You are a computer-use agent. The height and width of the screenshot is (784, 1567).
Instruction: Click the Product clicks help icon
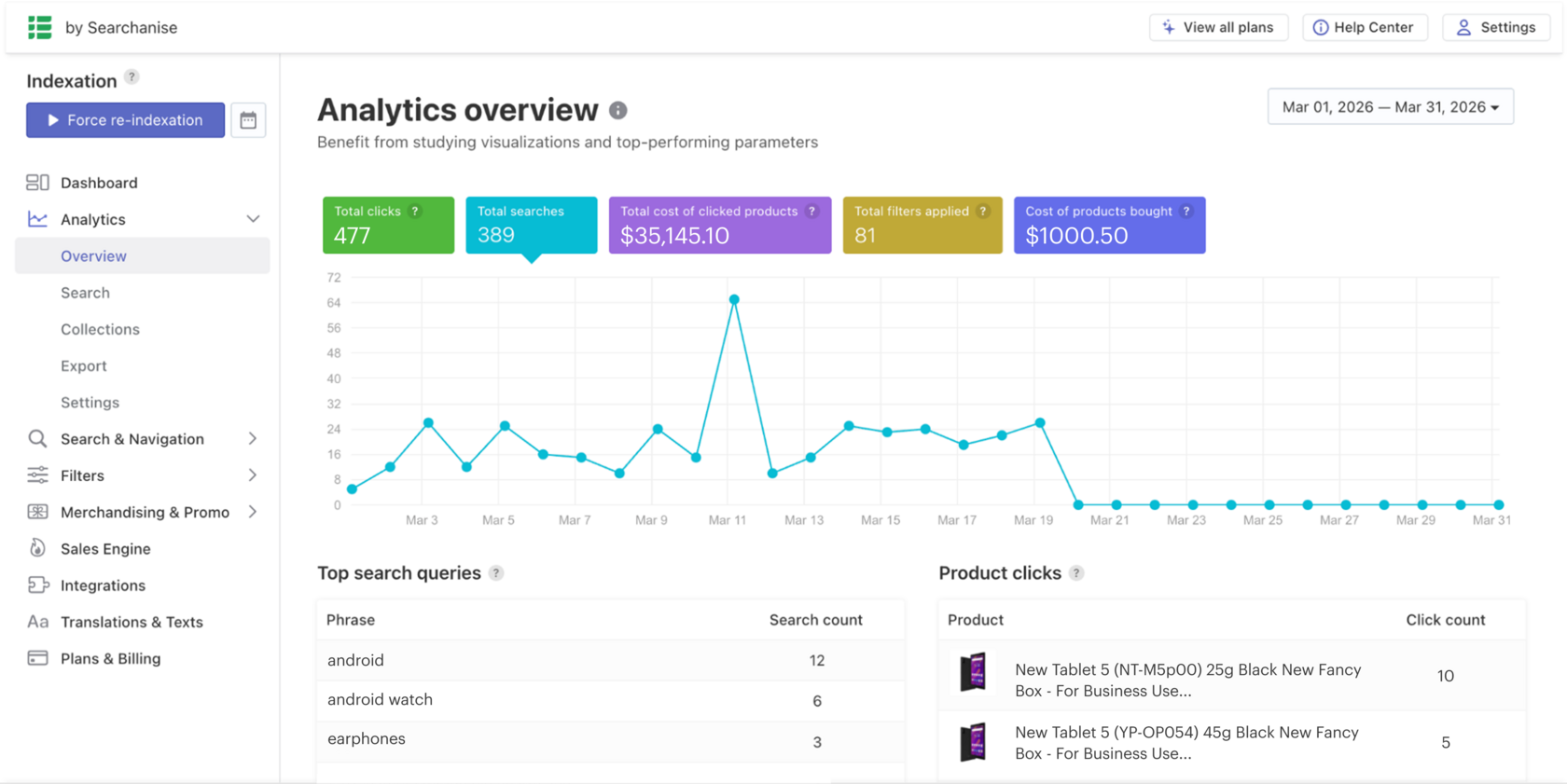[x=1076, y=573]
